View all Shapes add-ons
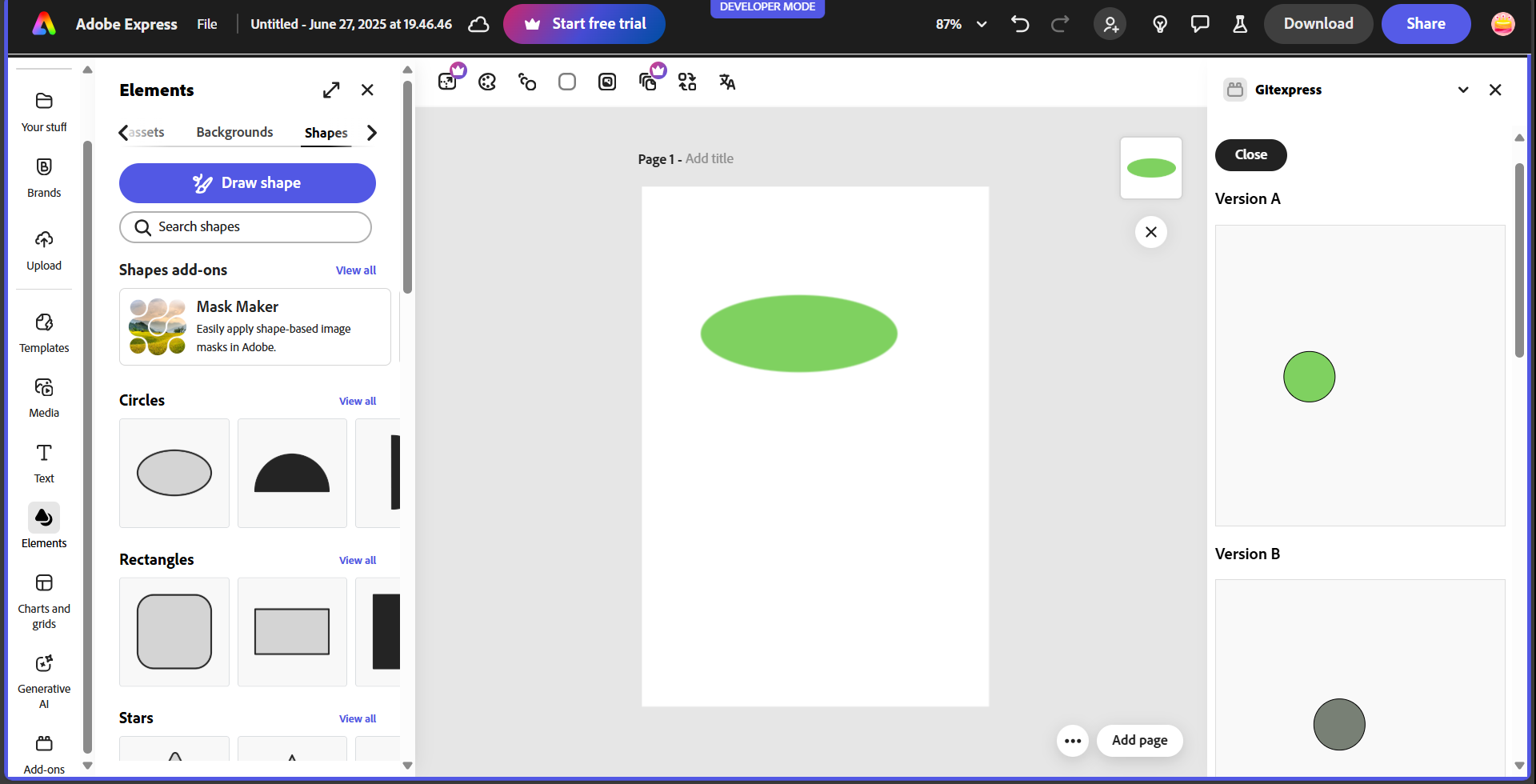1536x784 pixels. (356, 270)
